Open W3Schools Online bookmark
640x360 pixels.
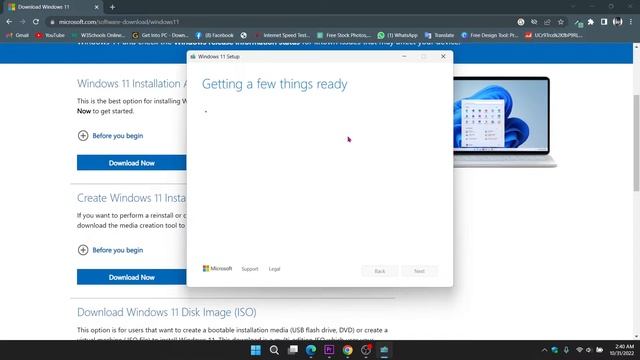[98, 36]
